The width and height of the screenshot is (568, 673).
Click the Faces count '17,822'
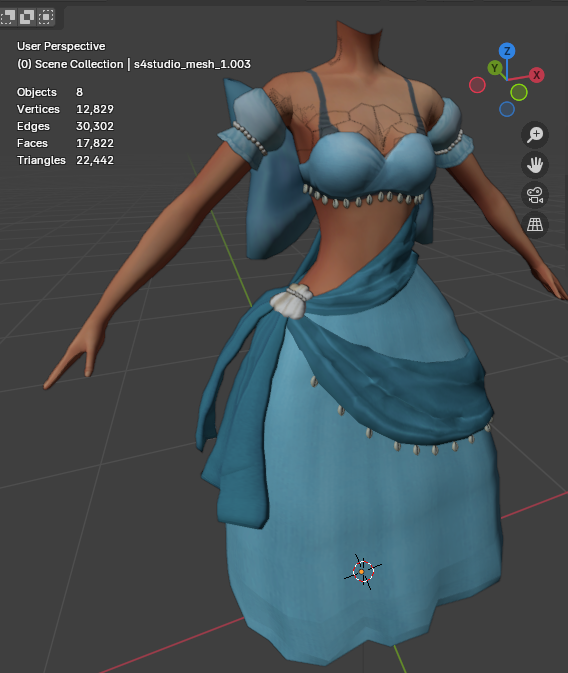pos(95,143)
